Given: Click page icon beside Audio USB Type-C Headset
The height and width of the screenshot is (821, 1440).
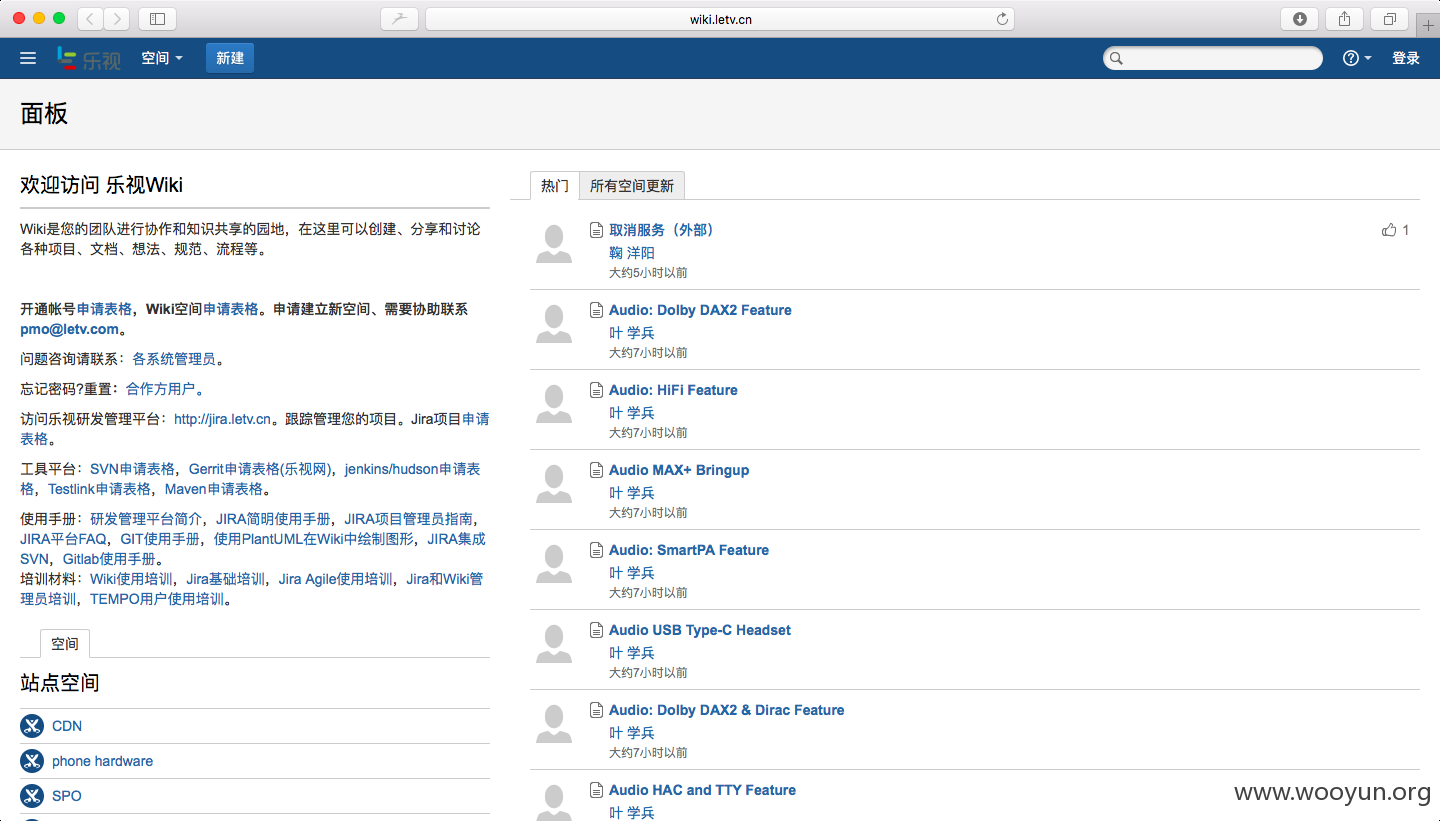Looking at the screenshot, I should [x=596, y=630].
